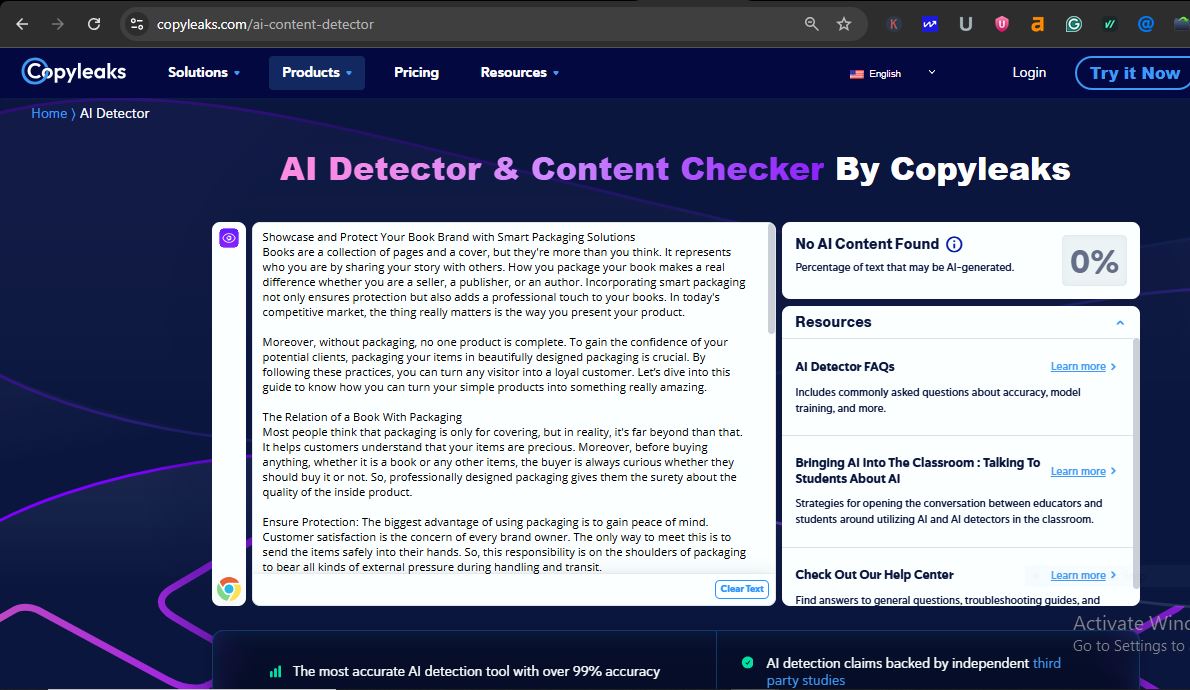Click the purple eye icon beside text box
The width and height of the screenshot is (1190, 690).
[x=229, y=238]
